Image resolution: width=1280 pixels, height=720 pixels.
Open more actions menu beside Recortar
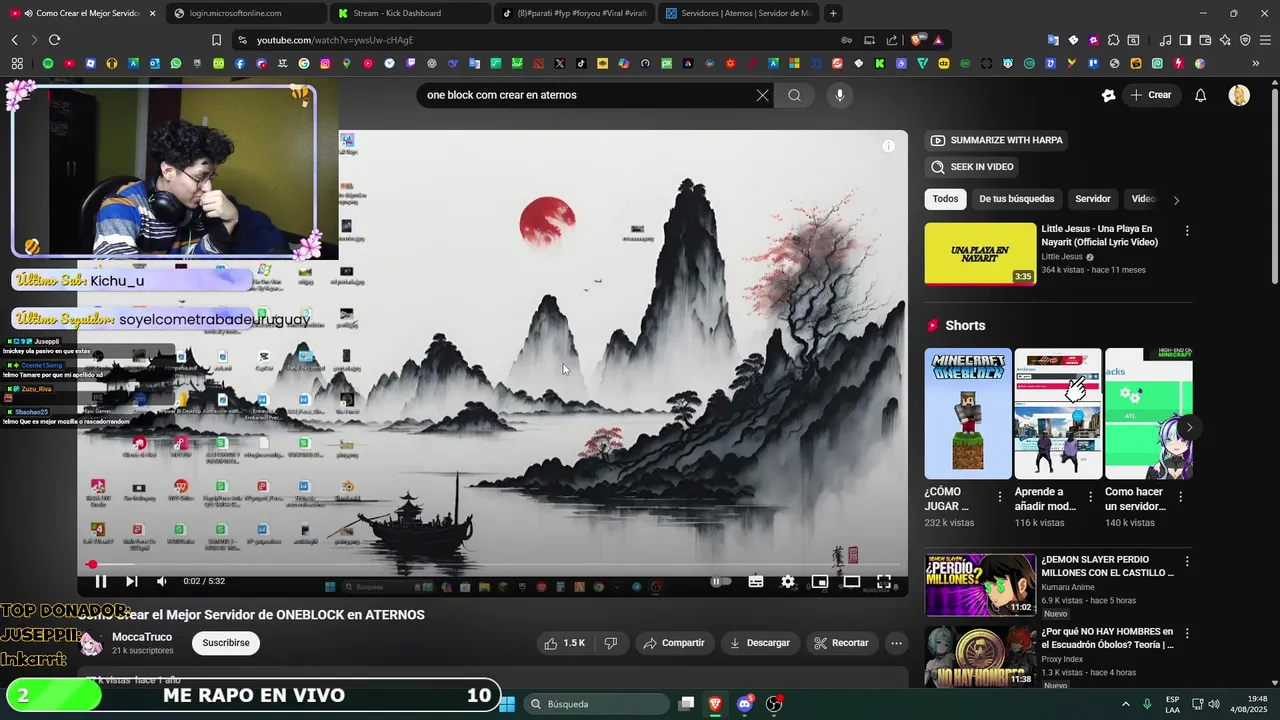pos(897,643)
